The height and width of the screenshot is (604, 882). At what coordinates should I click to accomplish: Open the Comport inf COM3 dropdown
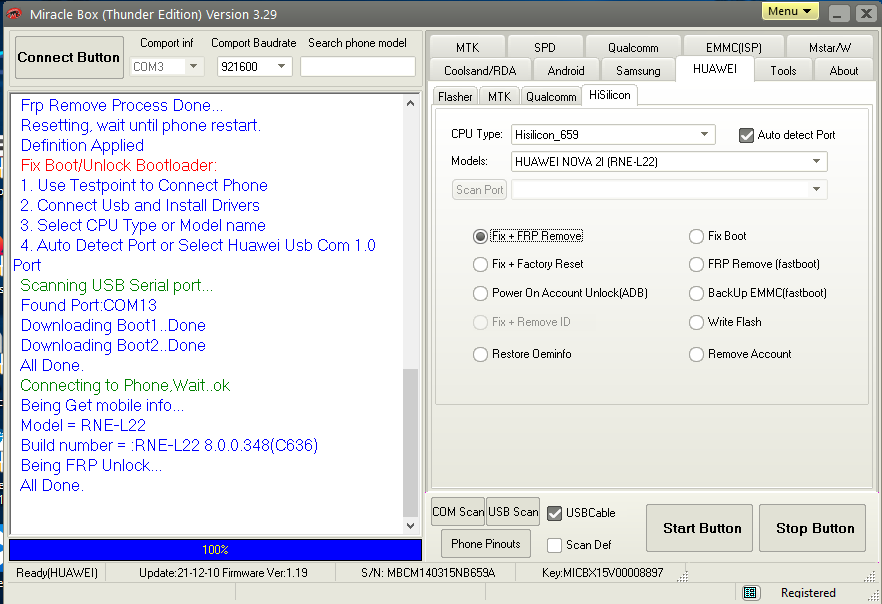194,66
